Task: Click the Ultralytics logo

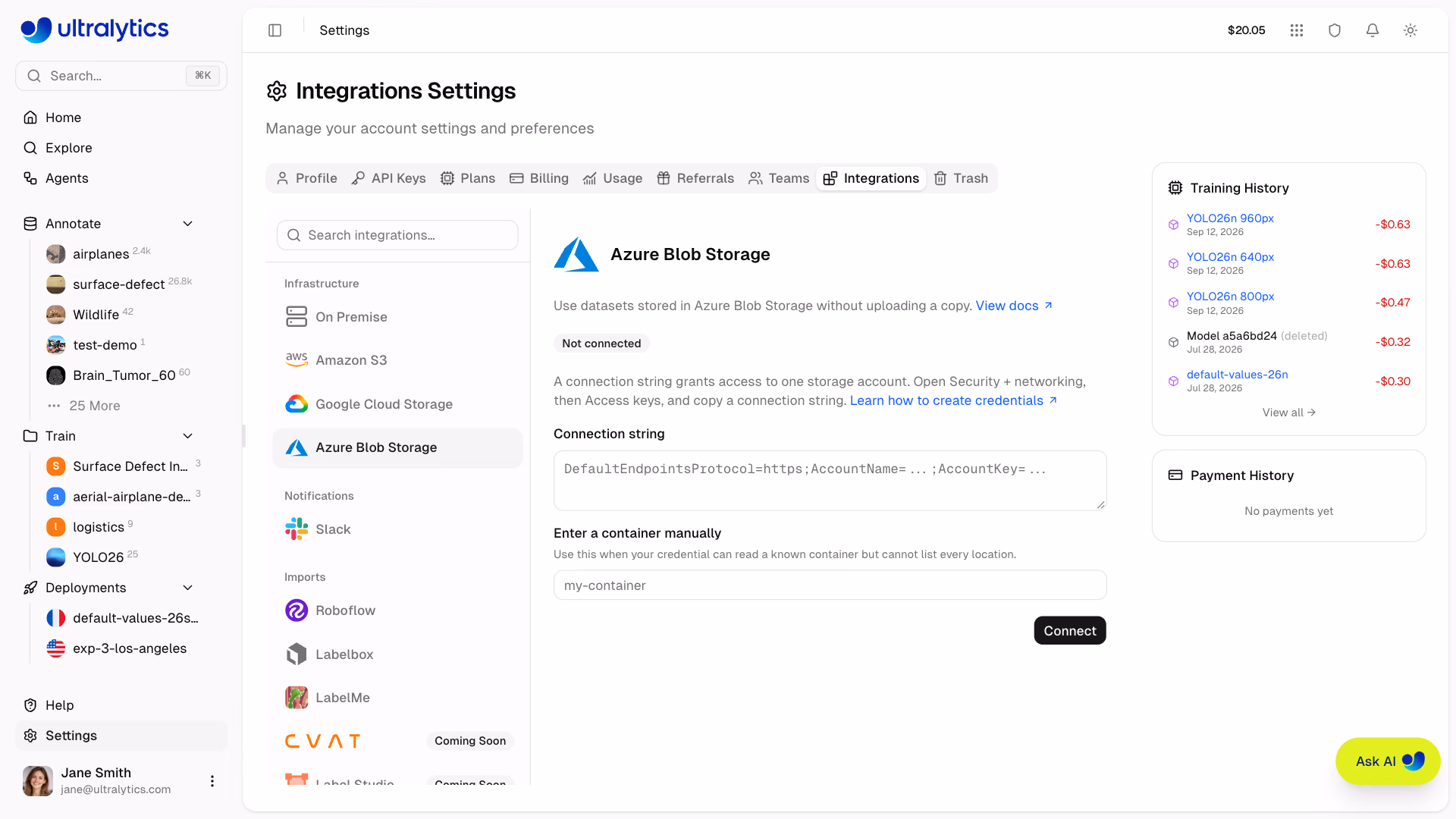Action: tap(95, 30)
